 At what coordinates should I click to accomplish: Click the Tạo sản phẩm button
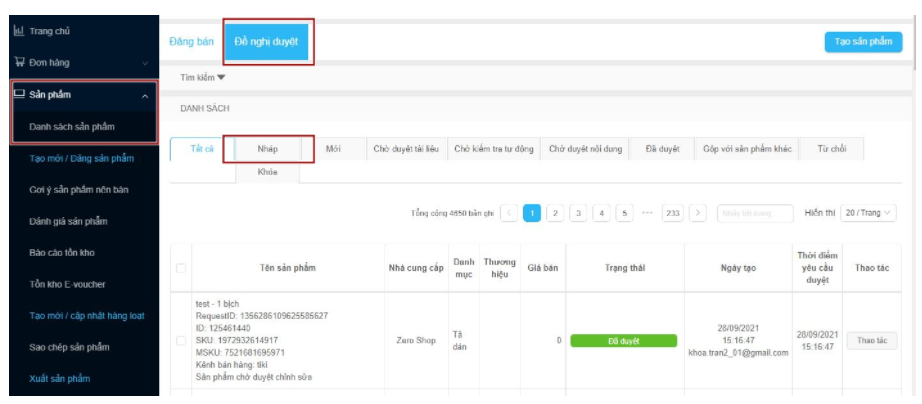[863, 42]
